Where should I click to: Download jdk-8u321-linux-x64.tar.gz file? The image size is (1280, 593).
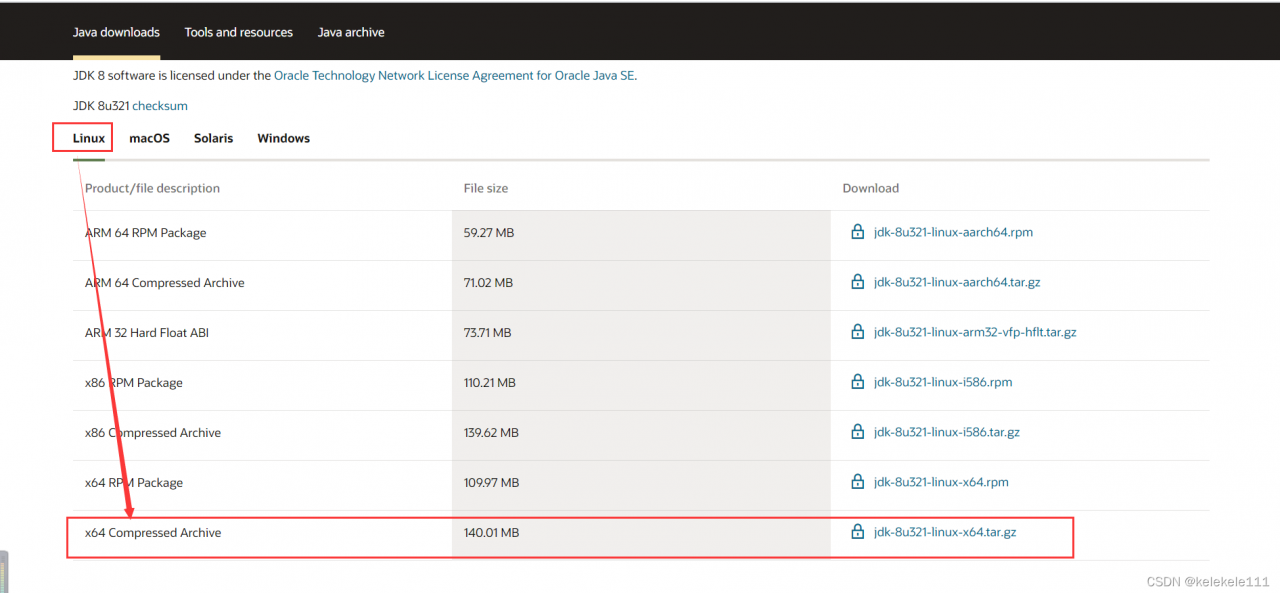945,532
